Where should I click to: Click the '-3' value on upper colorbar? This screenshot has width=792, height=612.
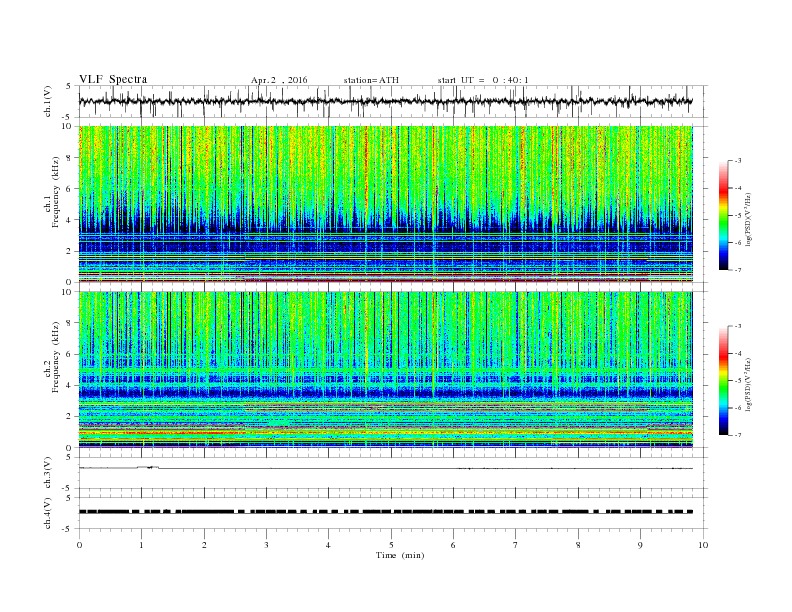point(738,161)
